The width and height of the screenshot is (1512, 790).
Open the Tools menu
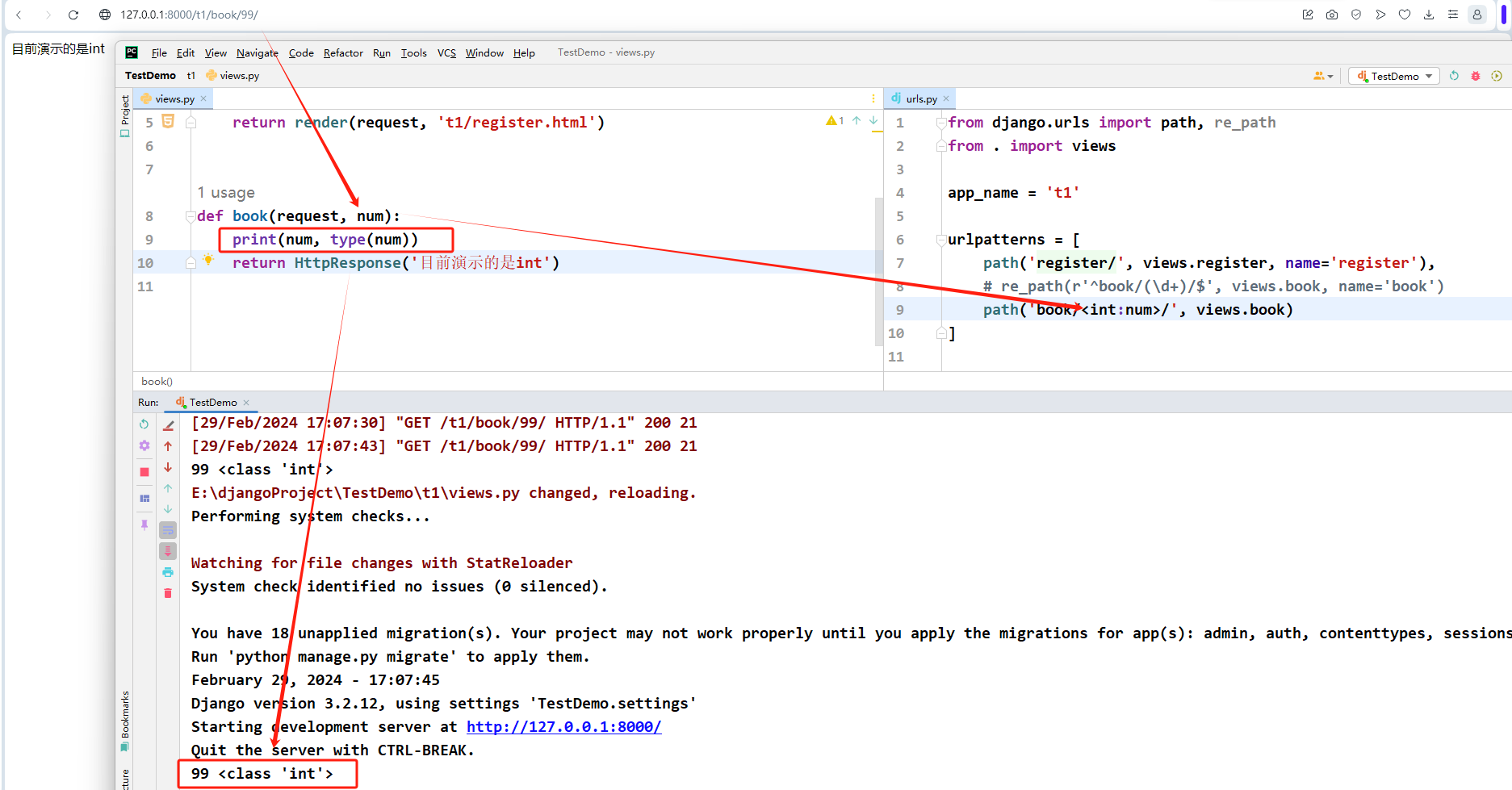(414, 52)
